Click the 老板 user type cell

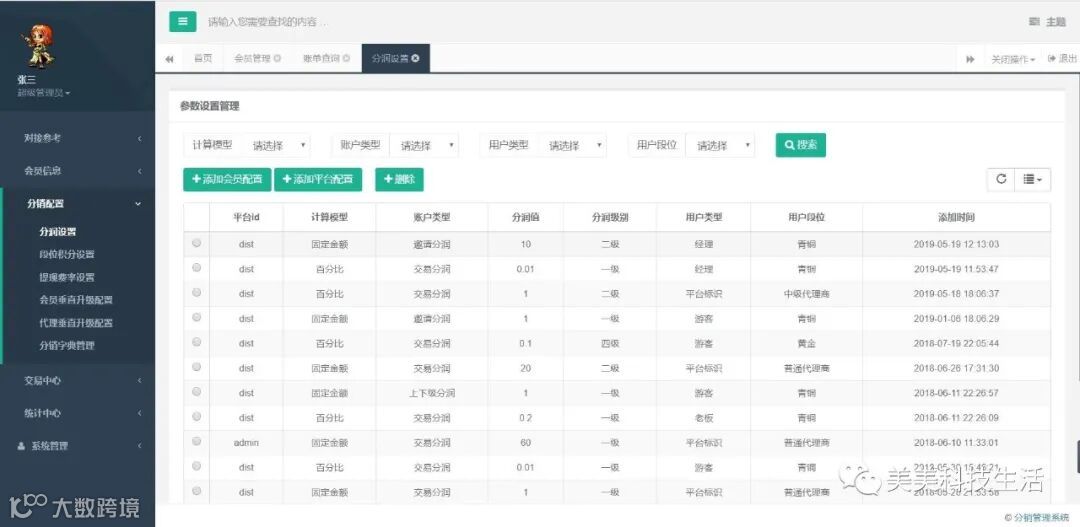(704, 418)
